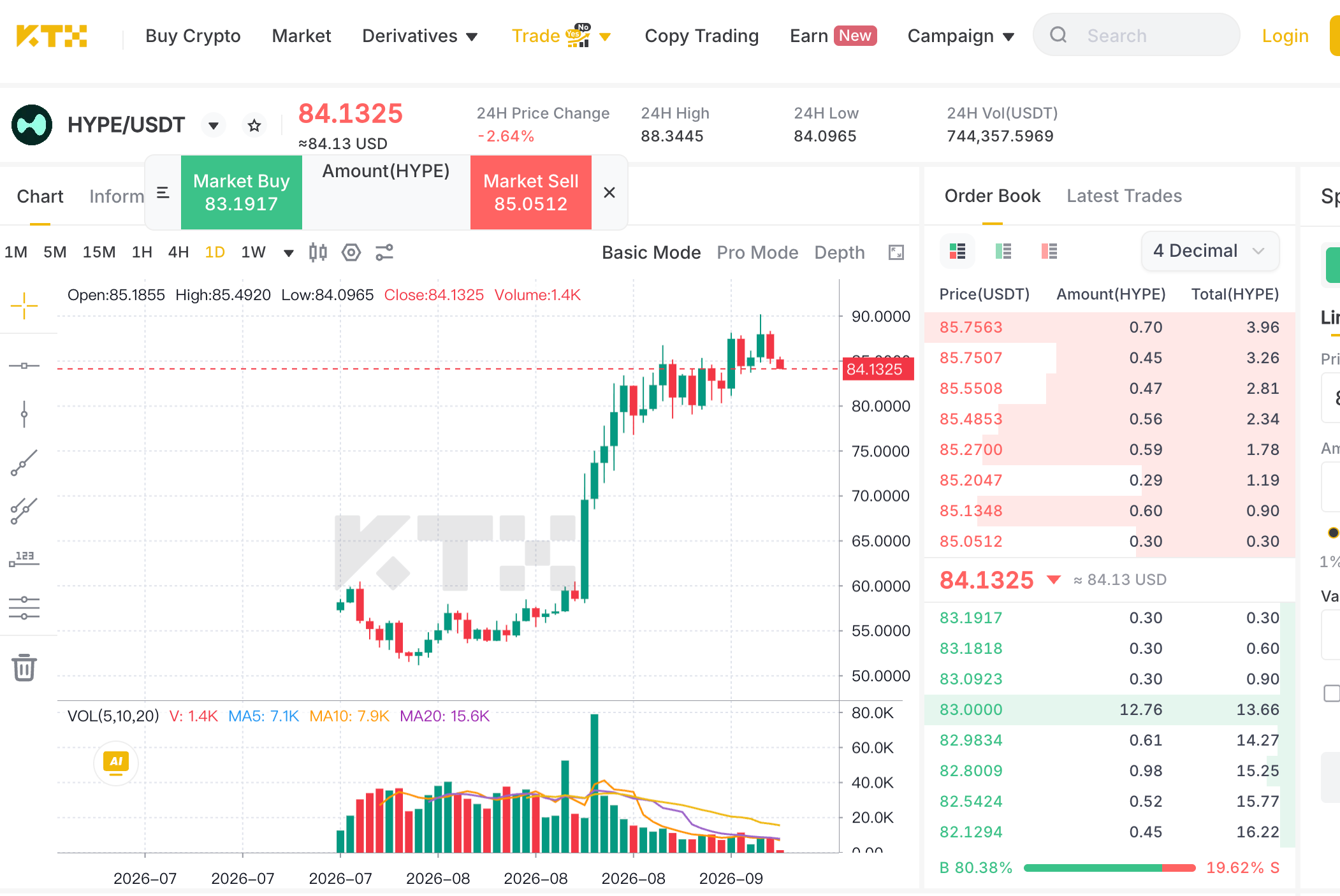
Task: Select the Chart tab
Action: 40,196
